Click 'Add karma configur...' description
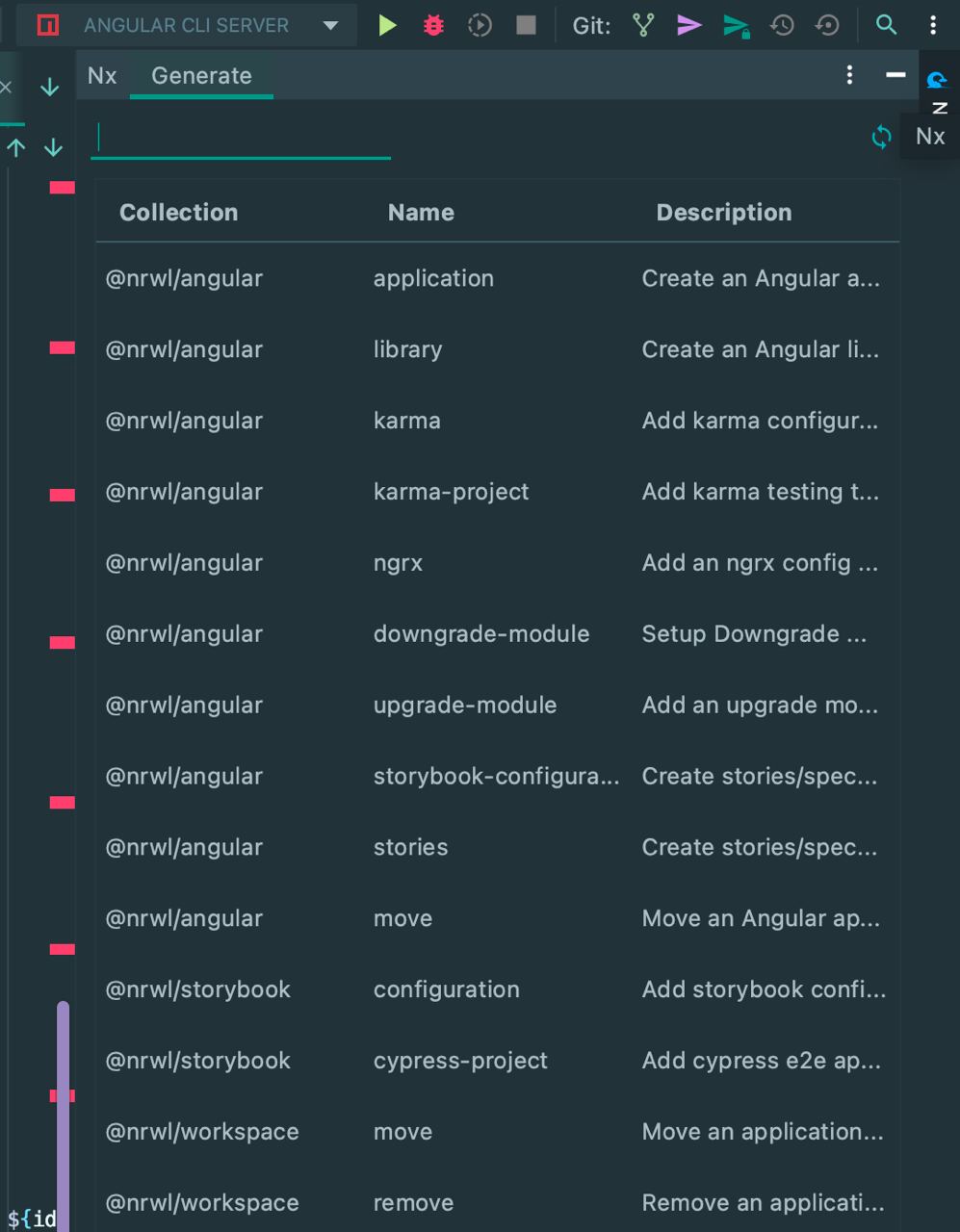 pos(760,421)
